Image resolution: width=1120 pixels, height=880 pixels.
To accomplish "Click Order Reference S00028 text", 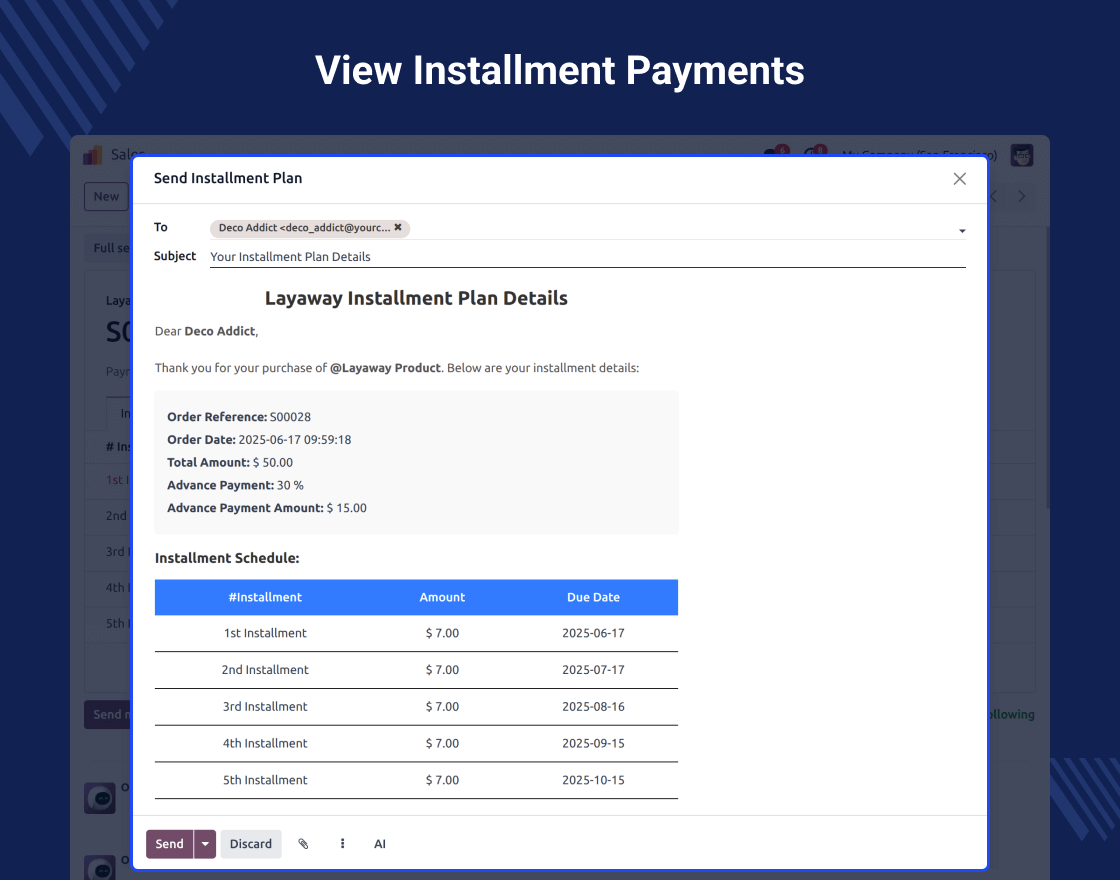I will tap(239, 416).
